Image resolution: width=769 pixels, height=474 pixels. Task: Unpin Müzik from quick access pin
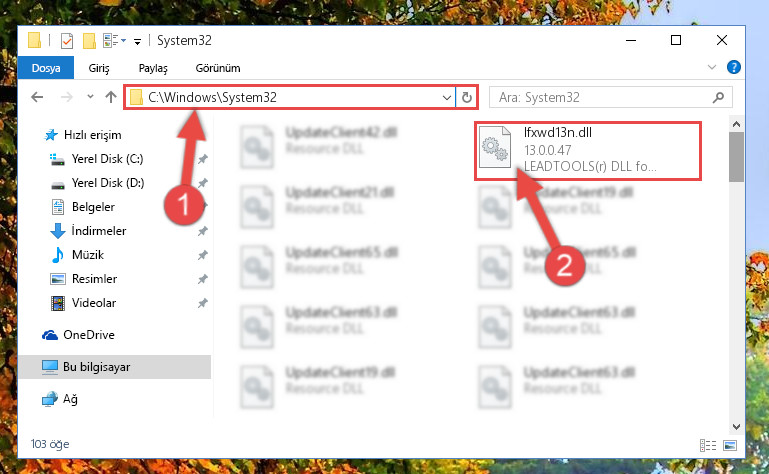coord(202,255)
